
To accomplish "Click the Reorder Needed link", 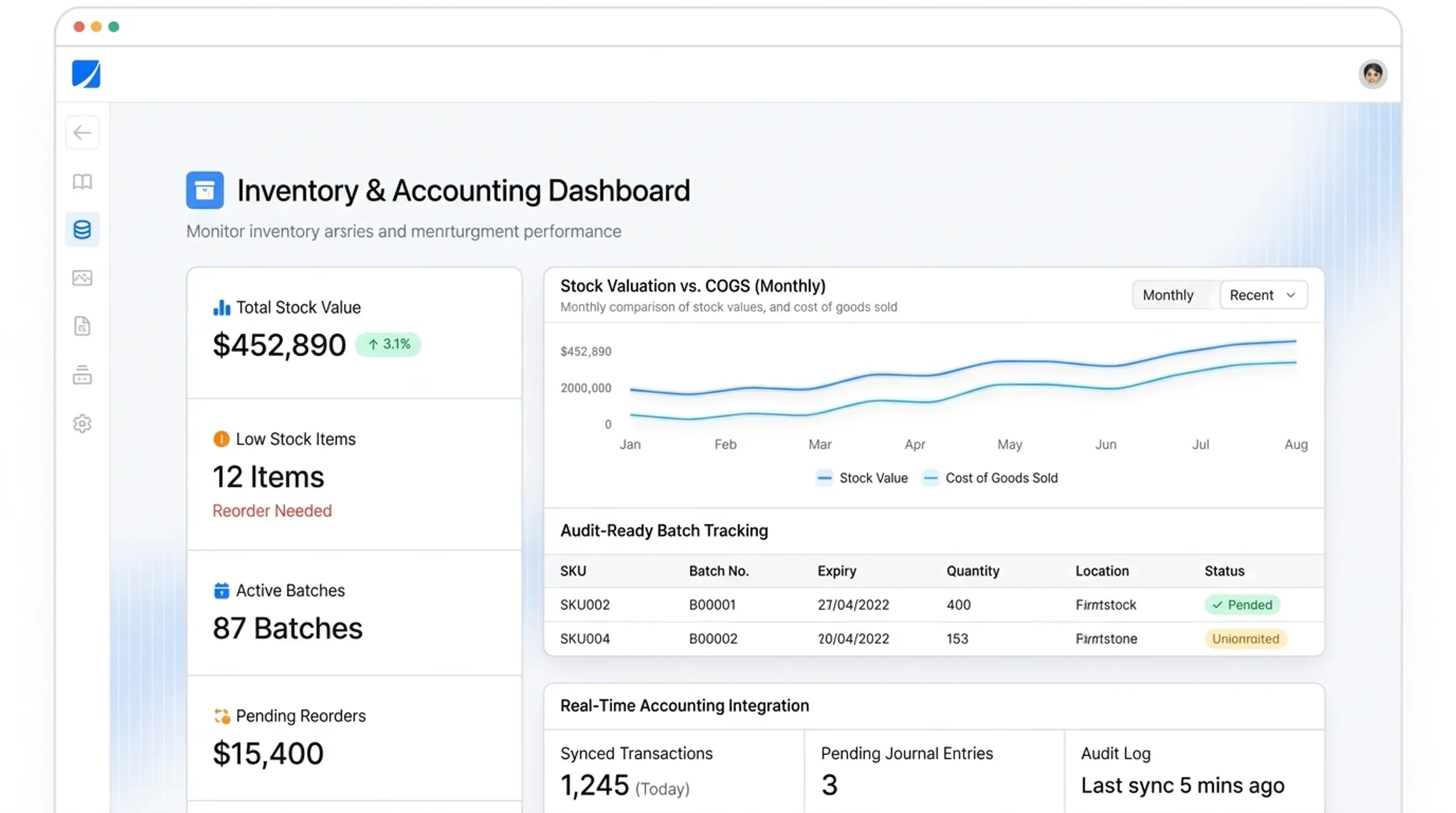I will pos(272,511).
